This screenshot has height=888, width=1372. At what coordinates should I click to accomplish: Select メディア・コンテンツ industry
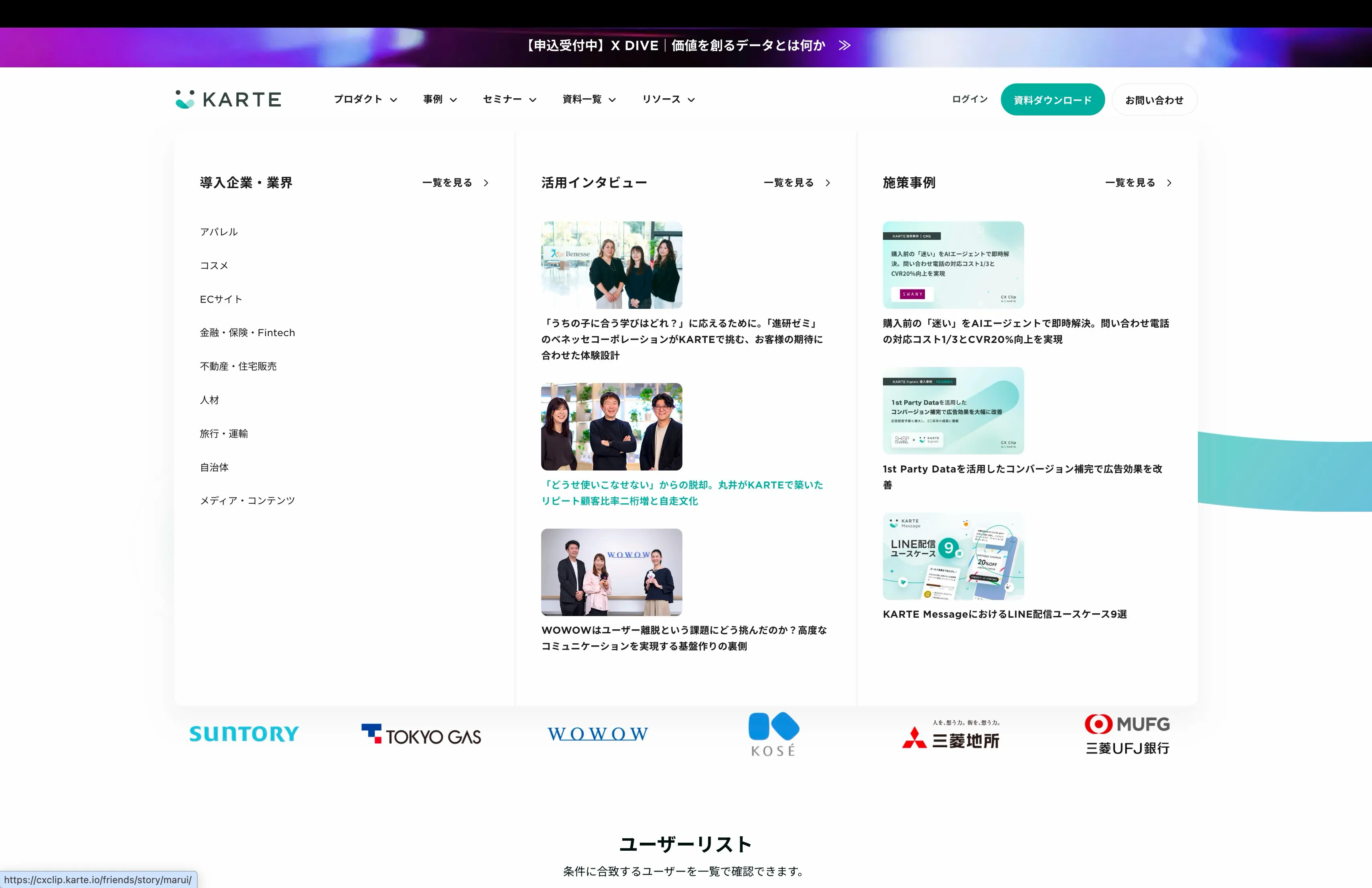click(x=247, y=501)
